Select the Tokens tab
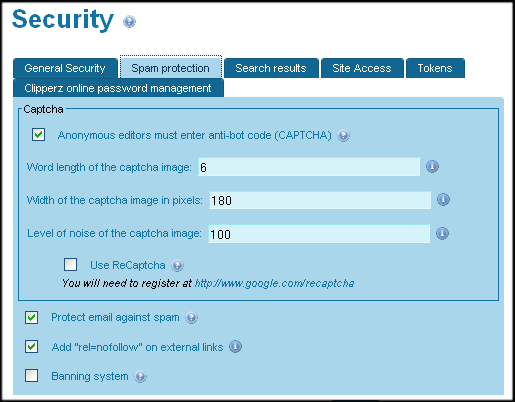515x402 pixels. (x=435, y=68)
